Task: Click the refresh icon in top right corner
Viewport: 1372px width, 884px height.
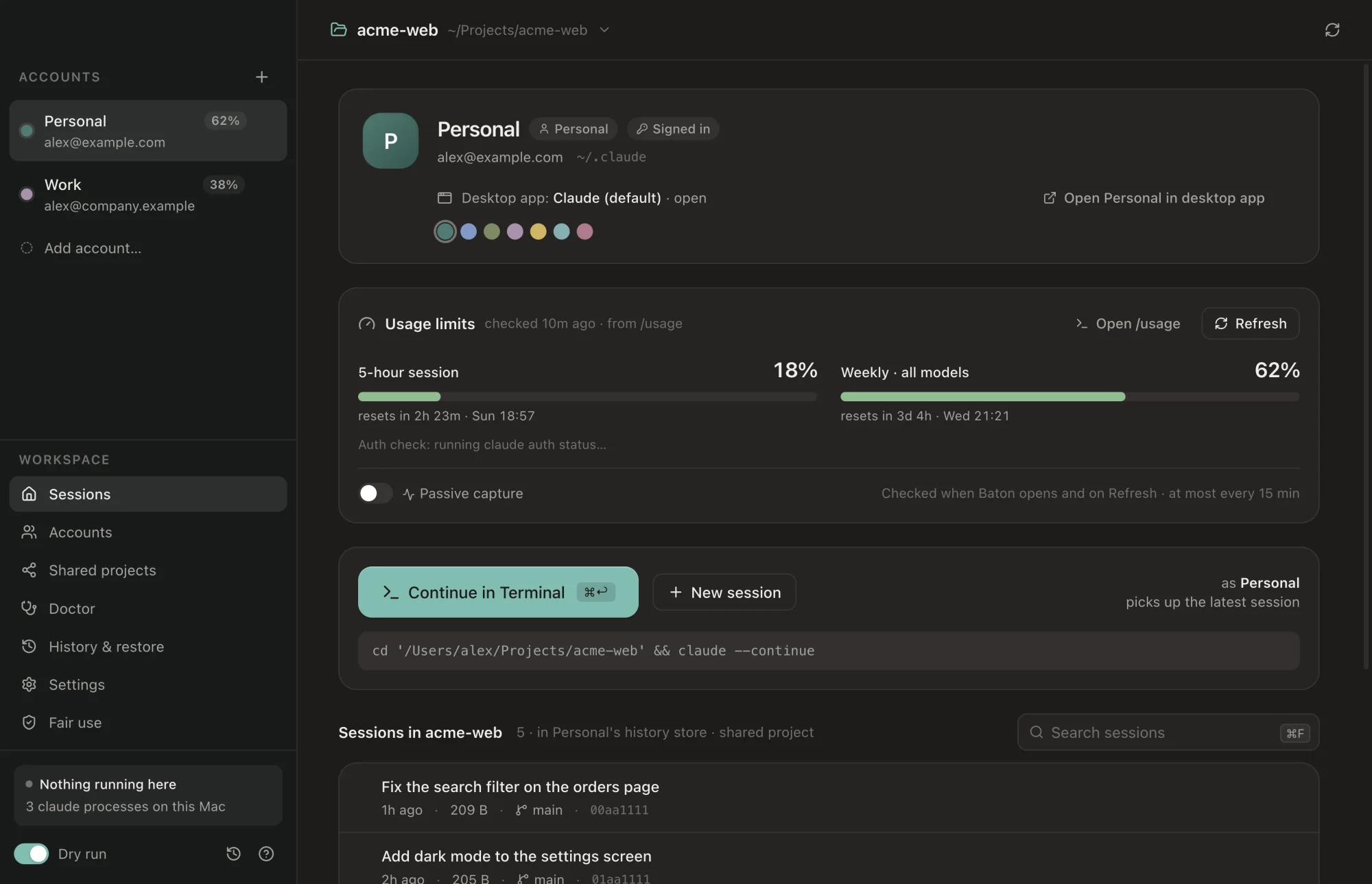Action: click(1332, 30)
